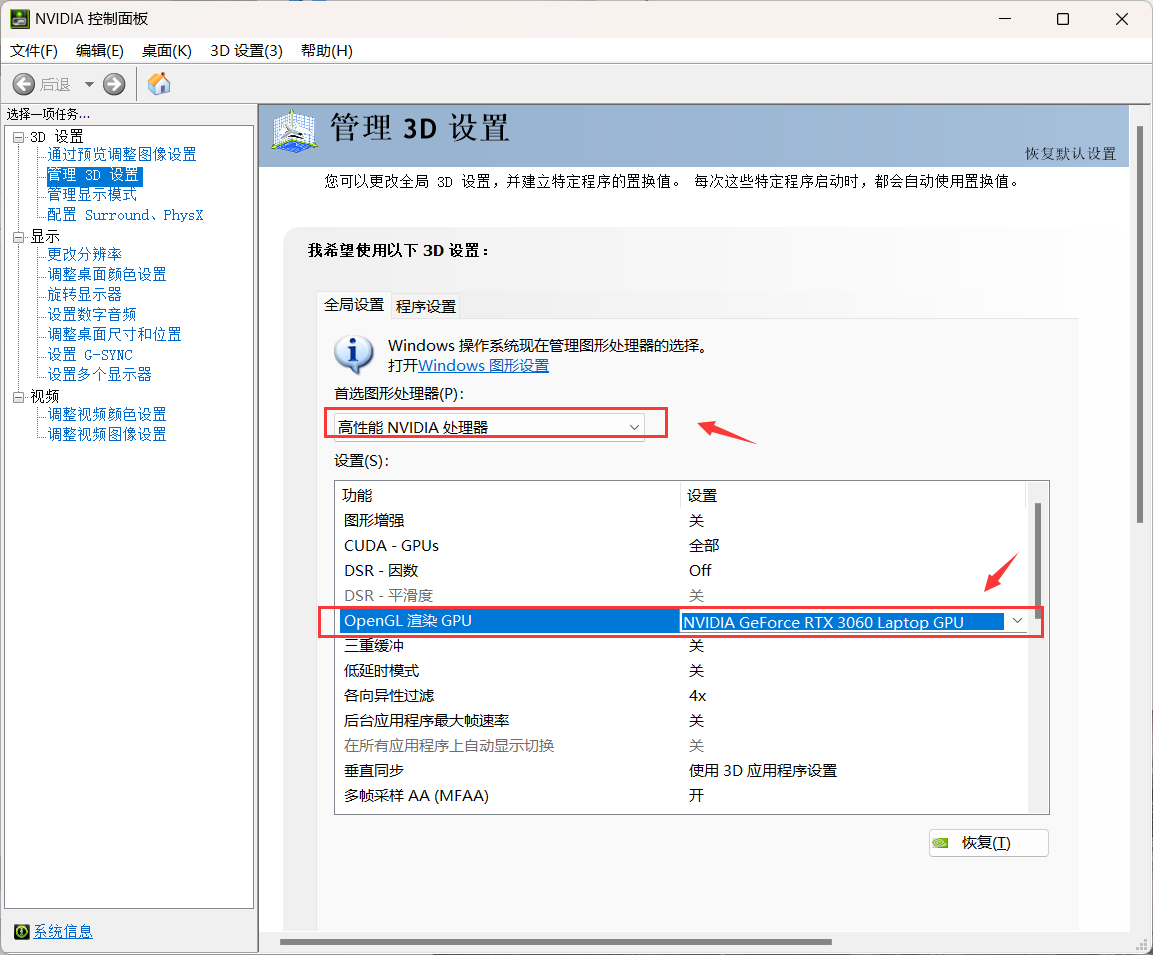The height and width of the screenshot is (955, 1153).
Task: Select the OpenGL 渲染 GPU row
Action: coord(684,621)
